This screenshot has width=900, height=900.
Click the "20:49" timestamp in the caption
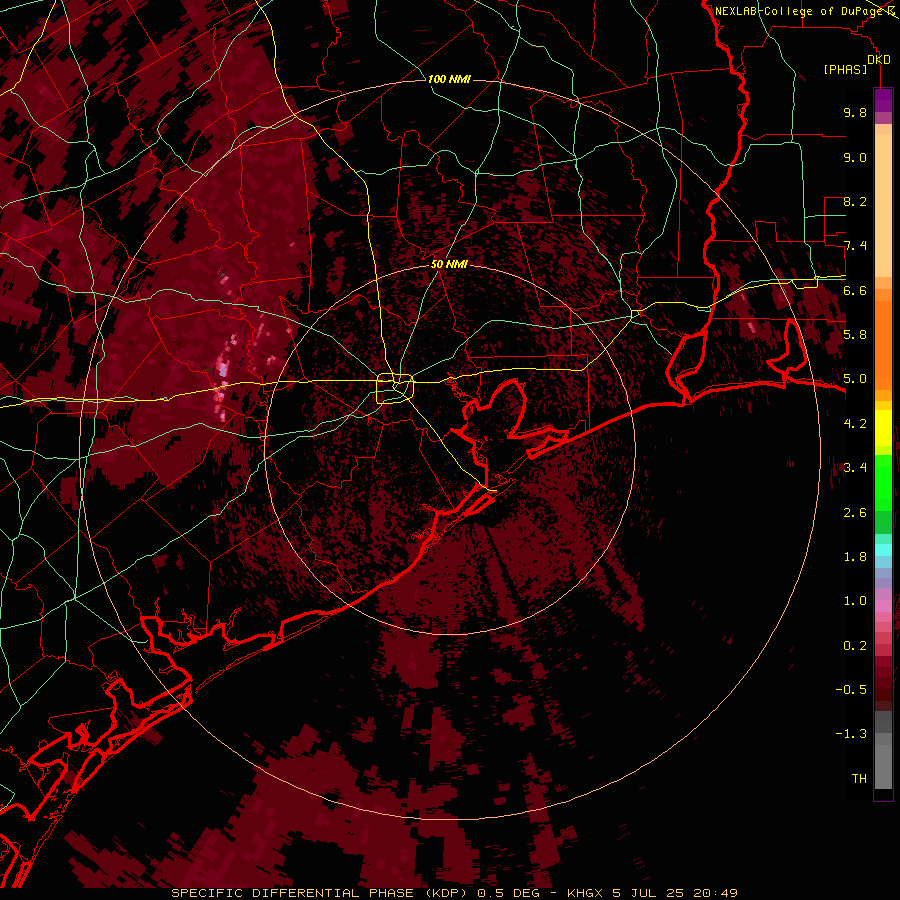(x=715, y=893)
